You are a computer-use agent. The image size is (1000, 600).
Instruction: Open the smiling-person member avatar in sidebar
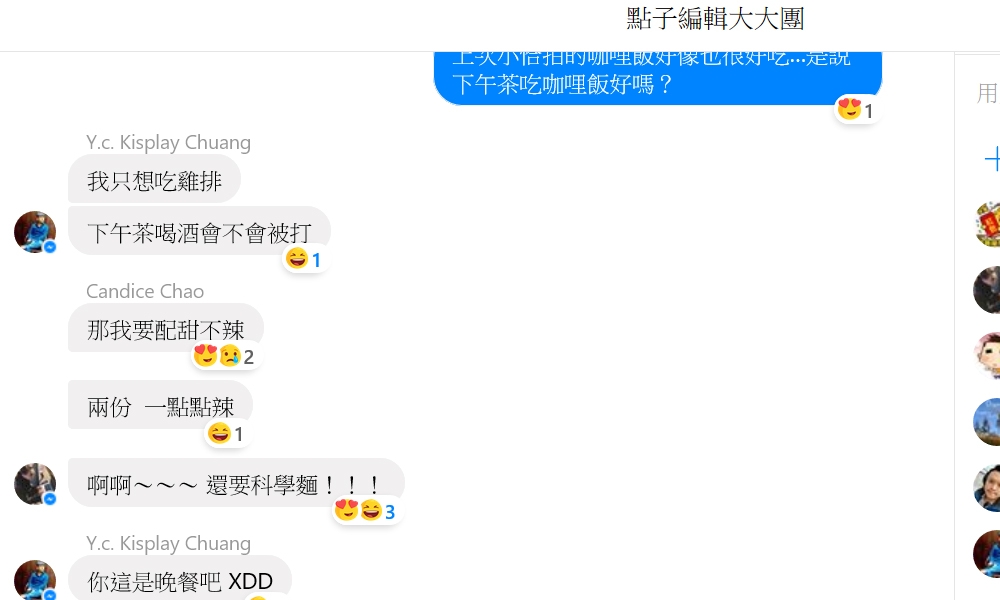coord(987,488)
